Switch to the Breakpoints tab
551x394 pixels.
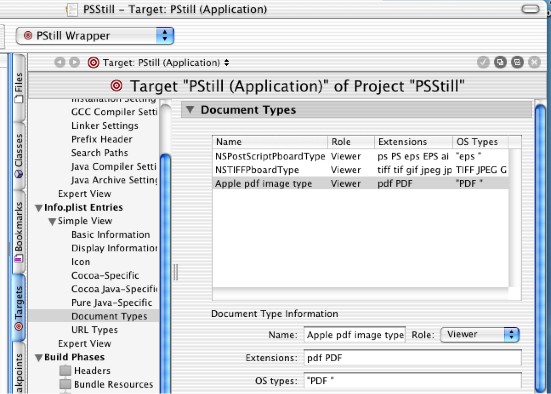(x=19, y=369)
